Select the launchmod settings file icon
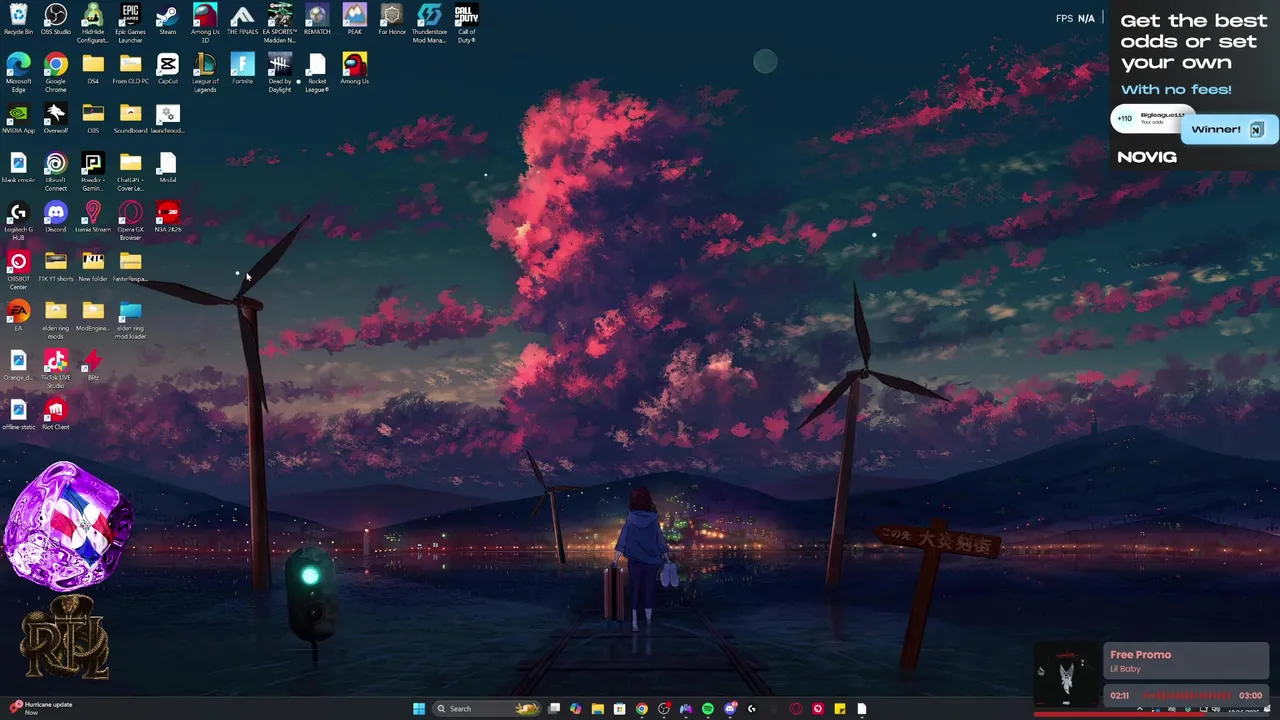 click(x=168, y=119)
